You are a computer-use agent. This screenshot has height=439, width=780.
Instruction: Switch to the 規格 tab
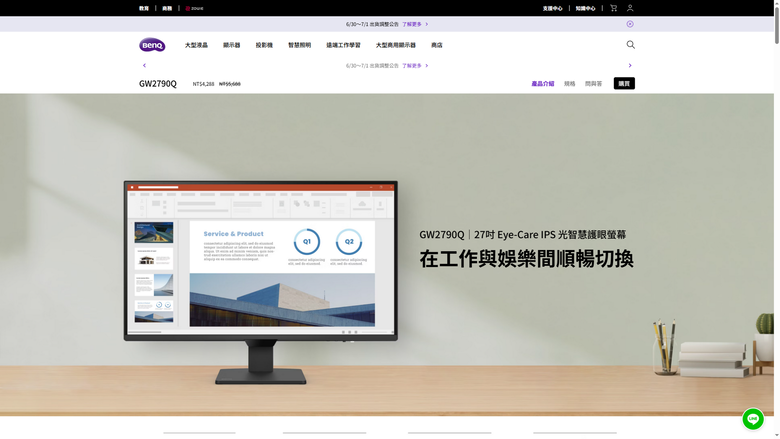pyautogui.click(x=570, y=84)
